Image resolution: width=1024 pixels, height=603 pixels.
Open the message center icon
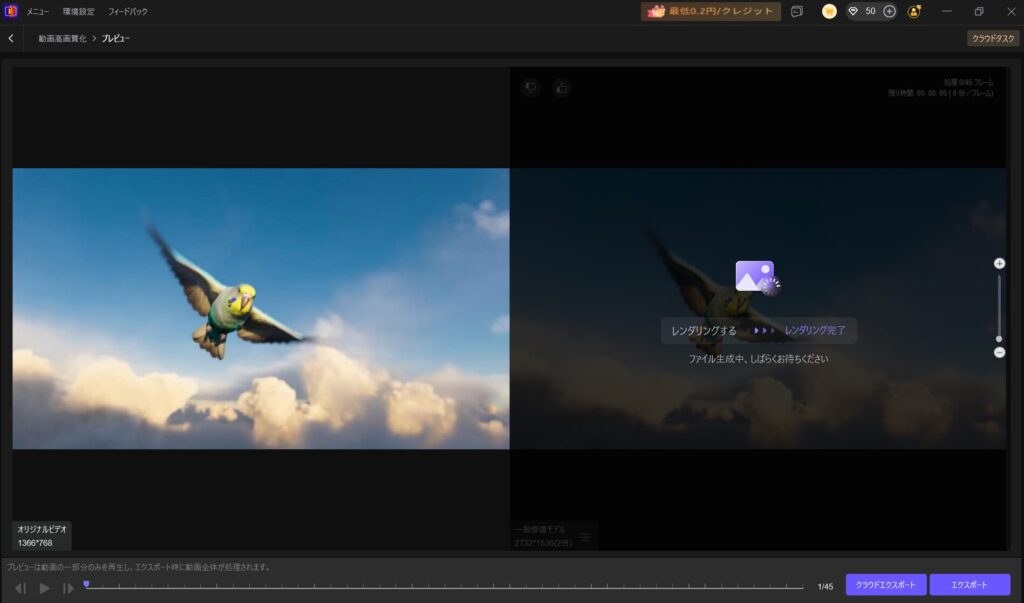click(x=797, y=11)
